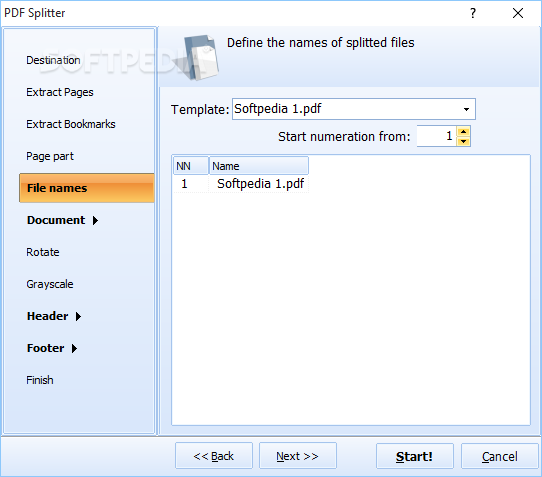
Task: Open the Destination step
Action: click(x=53, y=60)
